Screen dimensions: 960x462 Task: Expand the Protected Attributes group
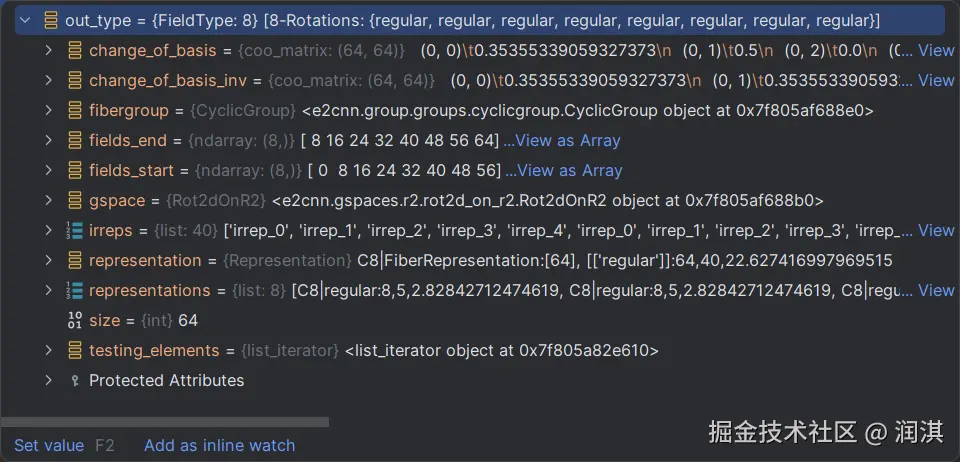[x=49, y=380]
